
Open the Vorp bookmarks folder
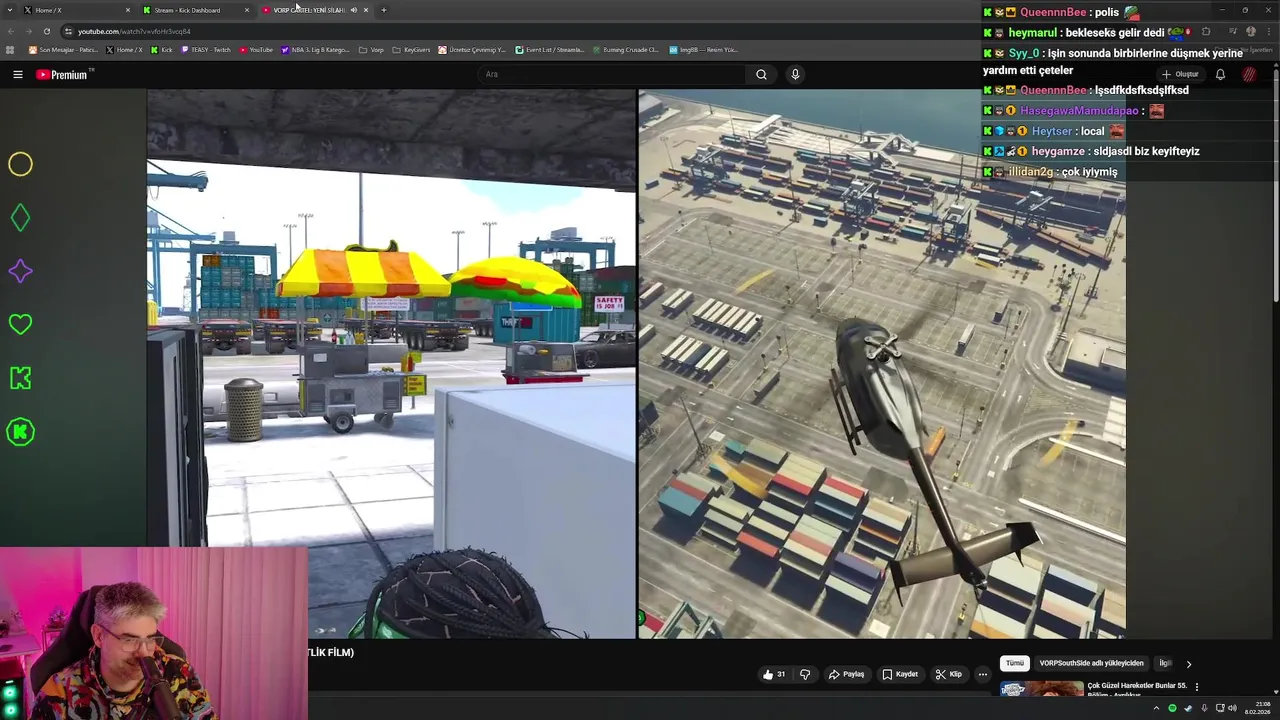pos(372,49)
